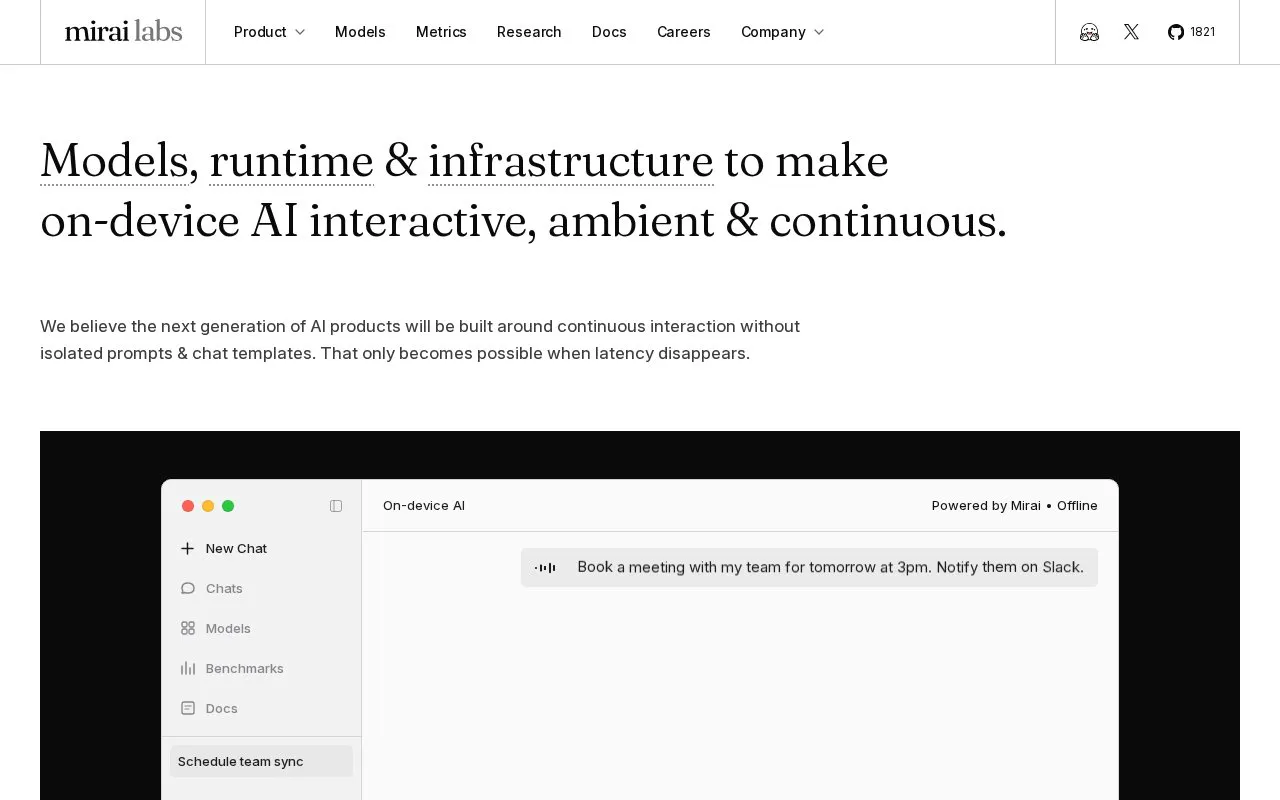1280x800 pixels.
Task: Click the 'Powered by Mirai • Offline' status text
Action: click(1015, 506)
